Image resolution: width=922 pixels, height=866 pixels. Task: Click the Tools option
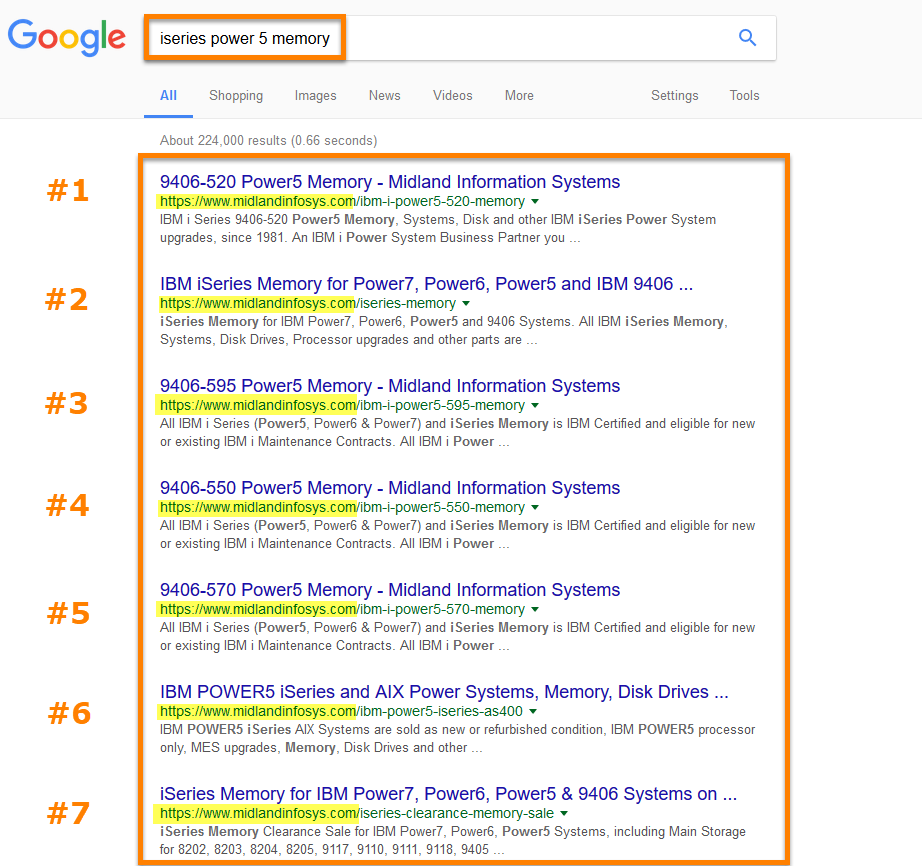[744, 95]
